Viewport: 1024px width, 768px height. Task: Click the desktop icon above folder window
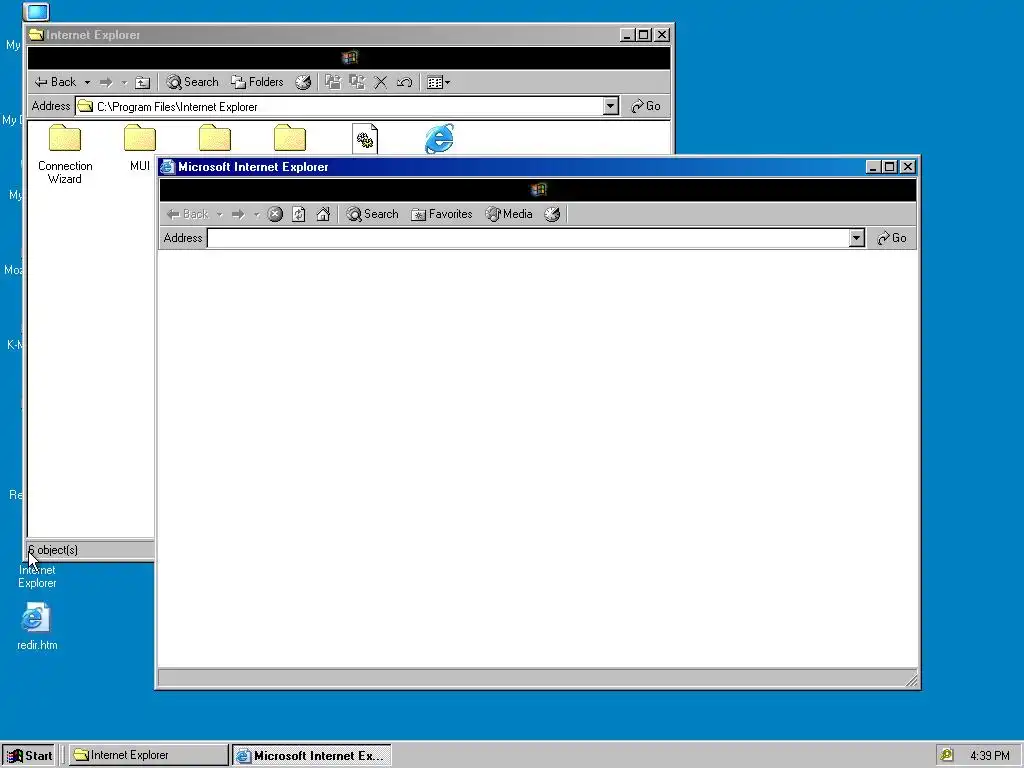[37, 12]
